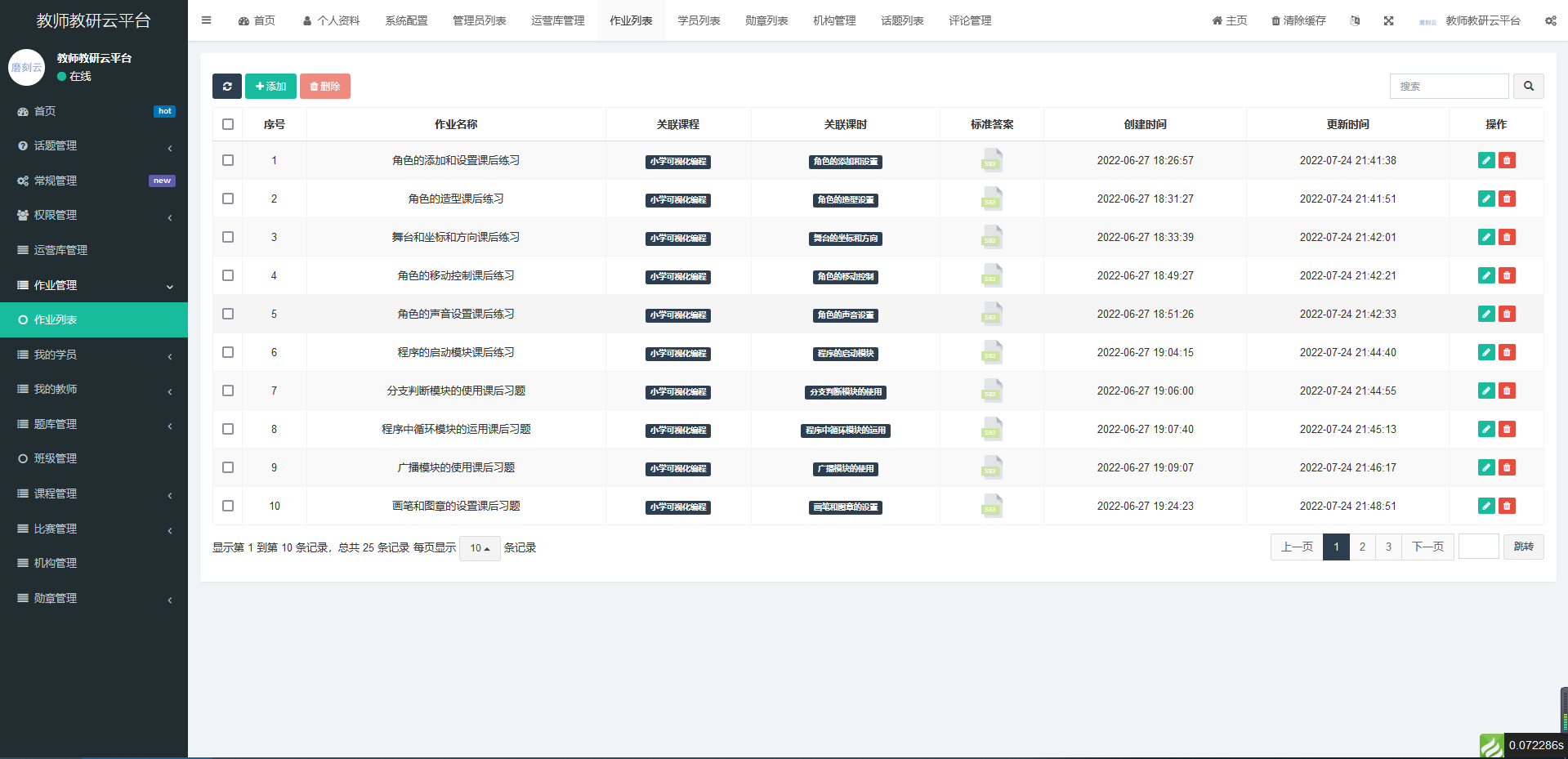Click the 小学可视化编程 course tag in row 1
This screenshot has height=759, width=1568.
tap(678, 162)
